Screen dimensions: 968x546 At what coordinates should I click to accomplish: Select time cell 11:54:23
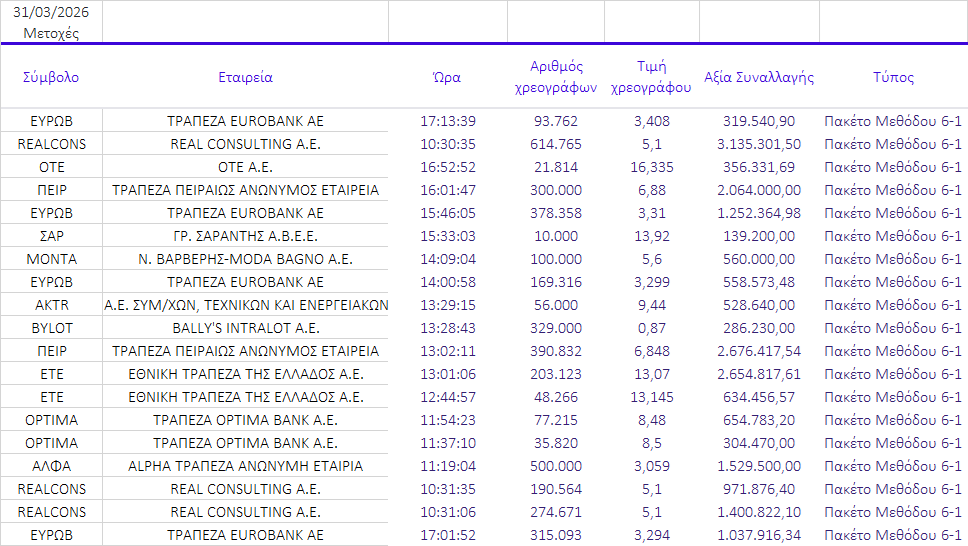448,420
